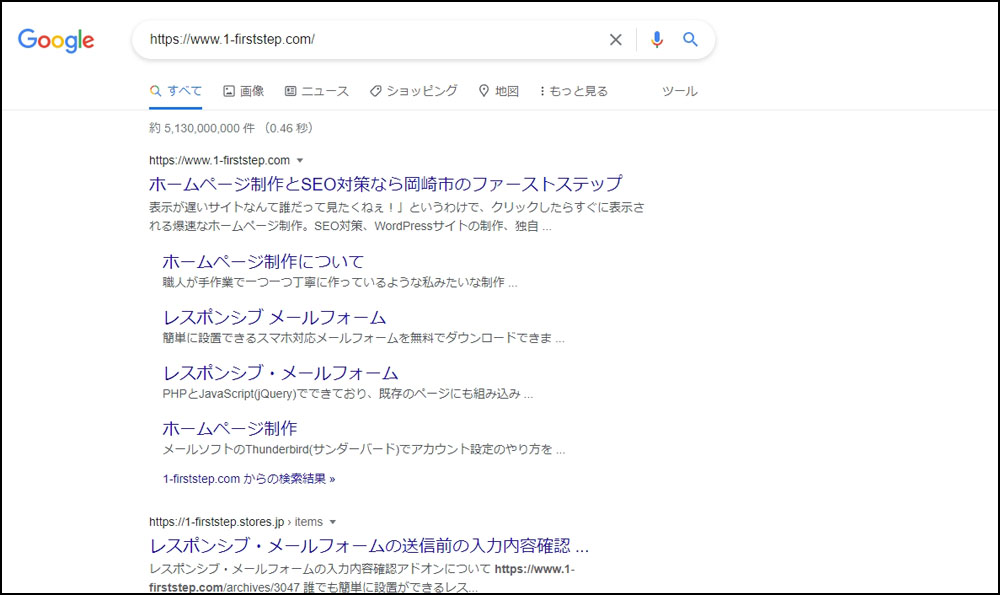The height and width of the screenshot is (595, 1000).
Task: Open the sitelink titled ホームページ制作
Action: 230,428
